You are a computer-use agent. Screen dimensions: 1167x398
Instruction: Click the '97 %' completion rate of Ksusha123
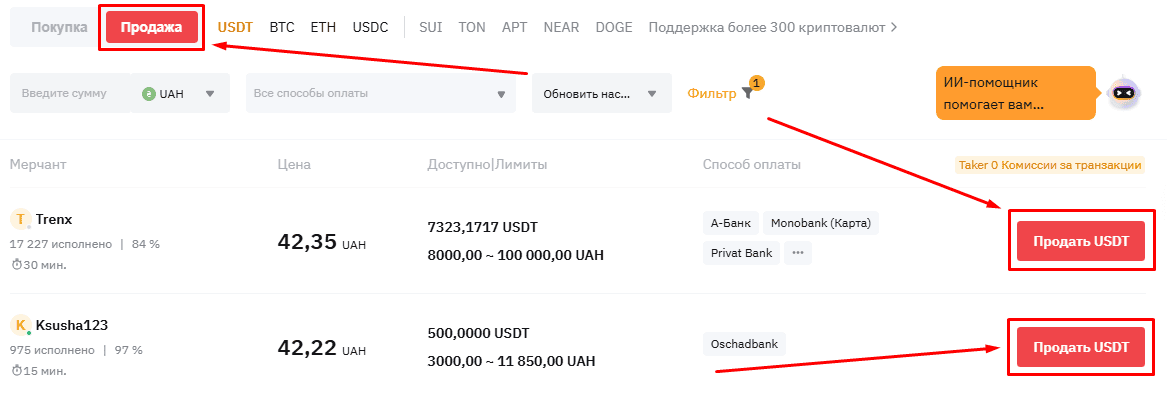coord(129,350)
